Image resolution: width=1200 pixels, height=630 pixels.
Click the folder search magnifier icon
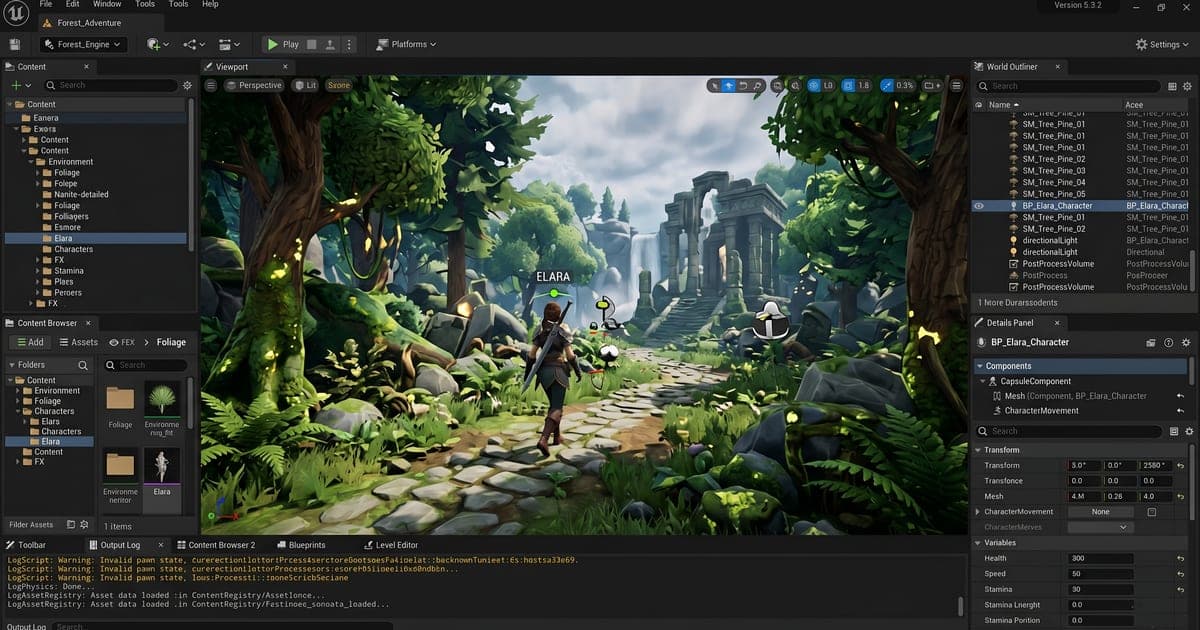82,366
